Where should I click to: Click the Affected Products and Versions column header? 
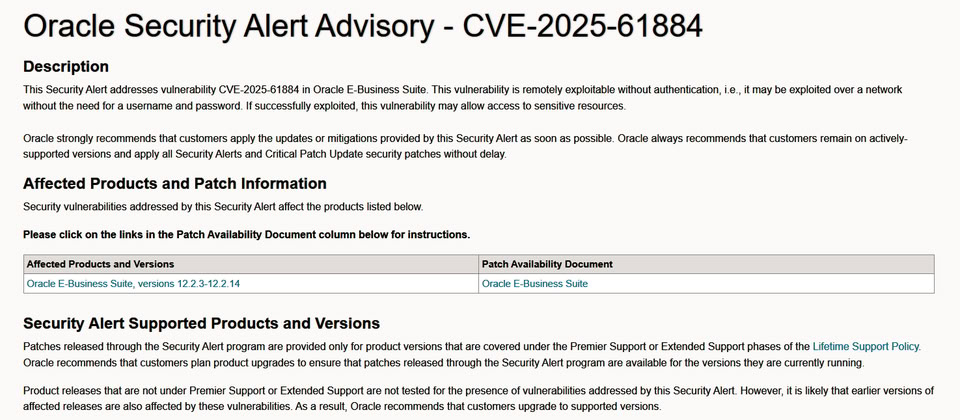tap(101, 264)
